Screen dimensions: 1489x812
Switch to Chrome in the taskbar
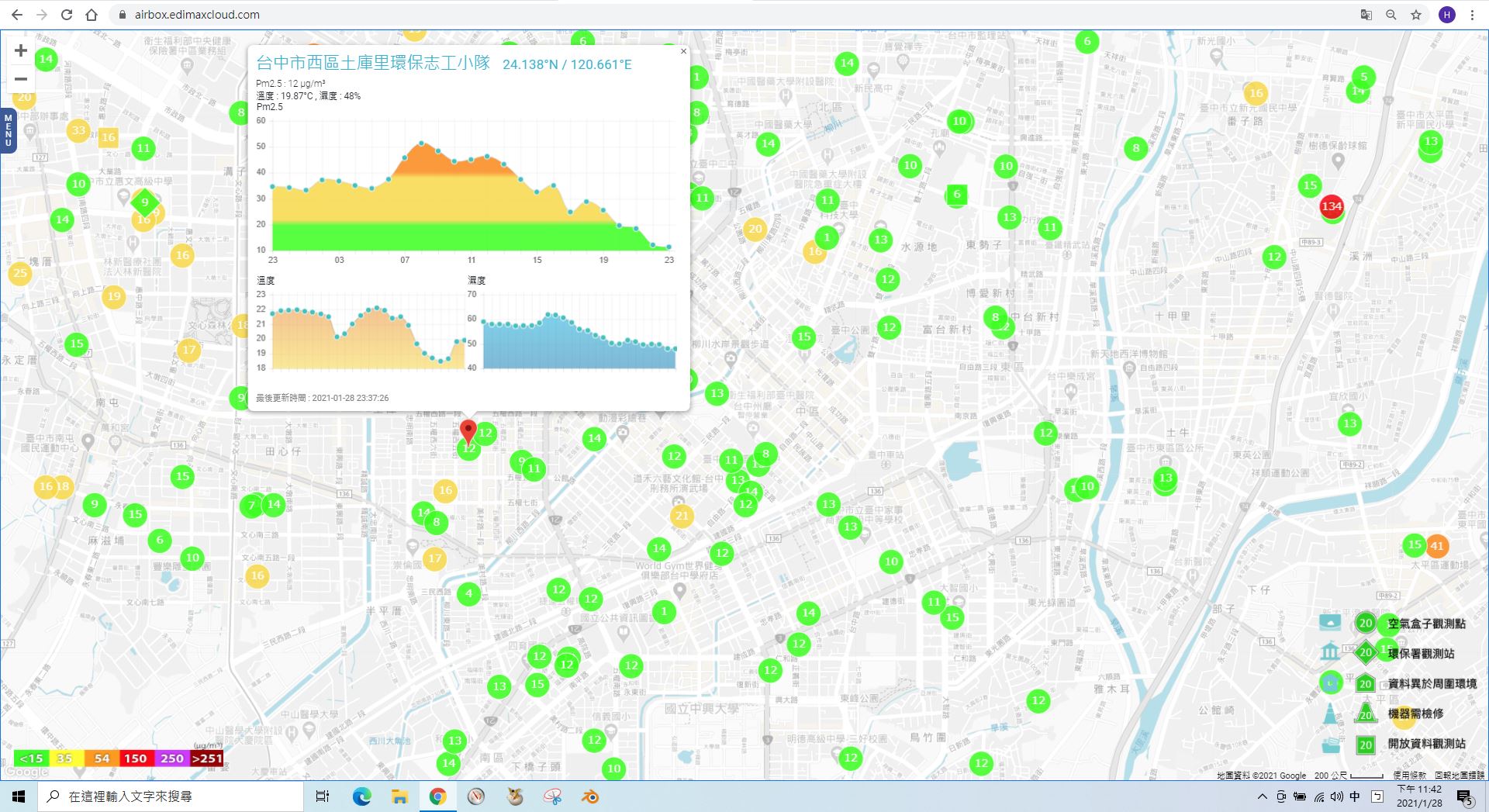[x=437, y=796]
